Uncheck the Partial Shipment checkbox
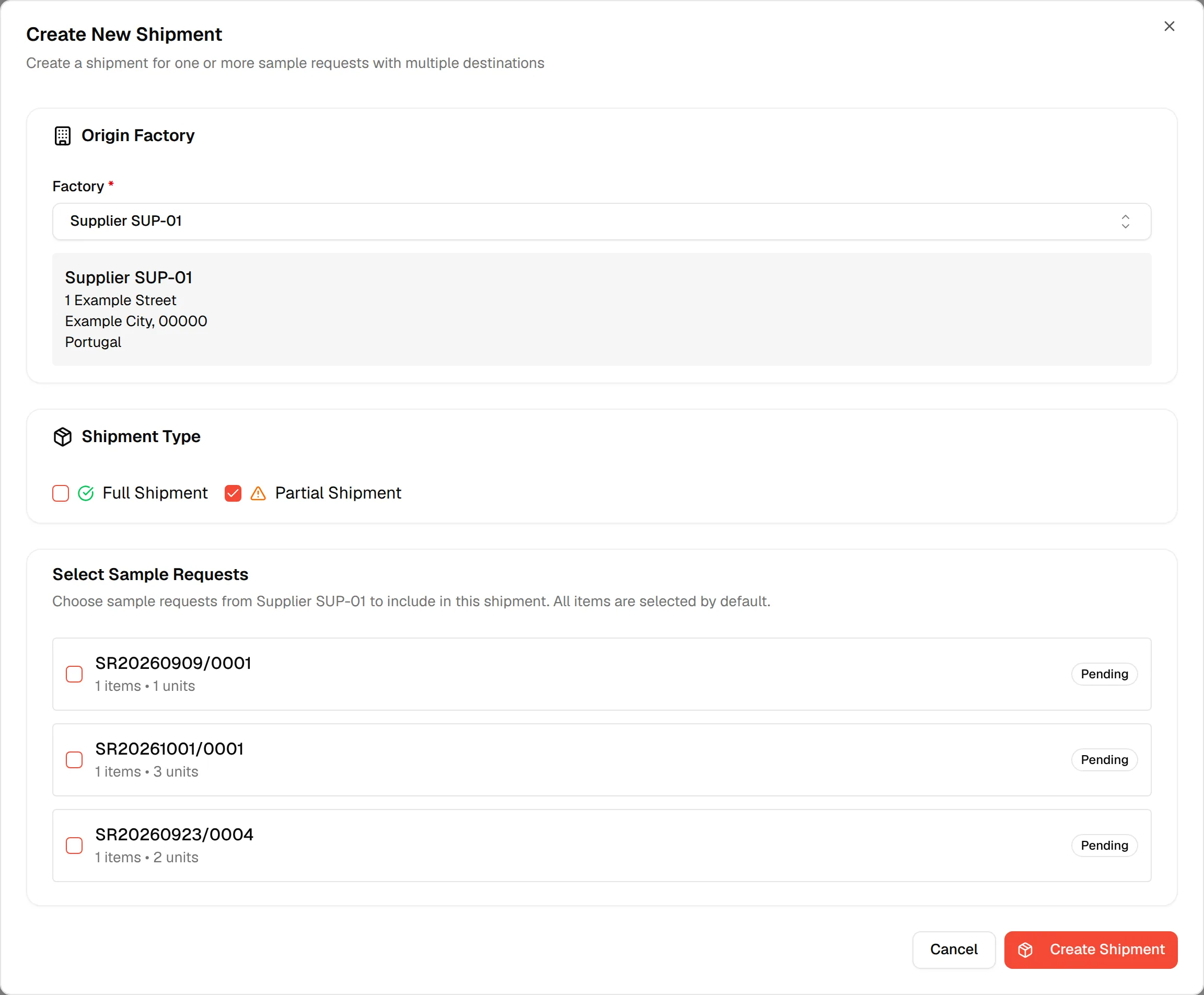 233,493
